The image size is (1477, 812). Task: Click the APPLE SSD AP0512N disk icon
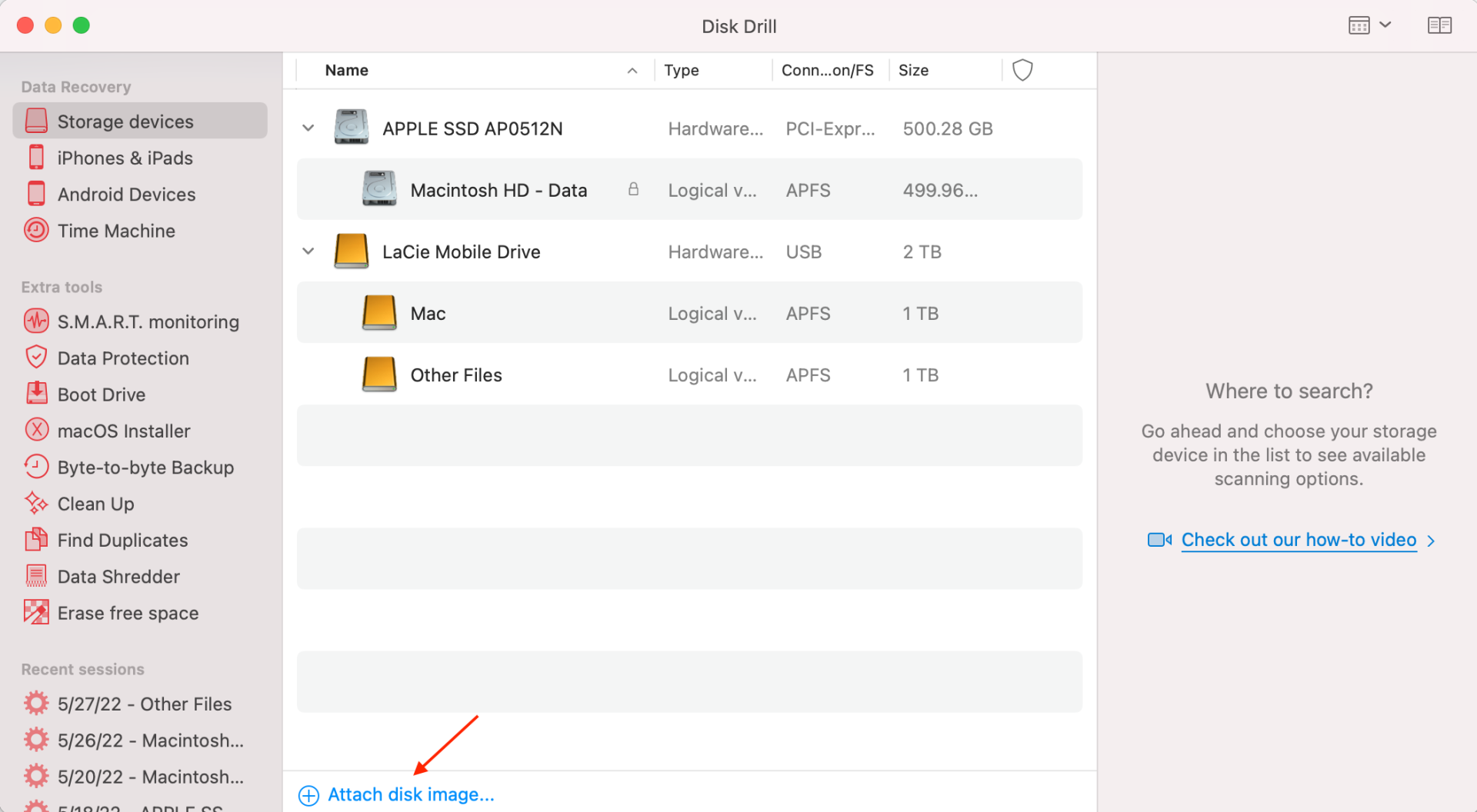point(352,128)
